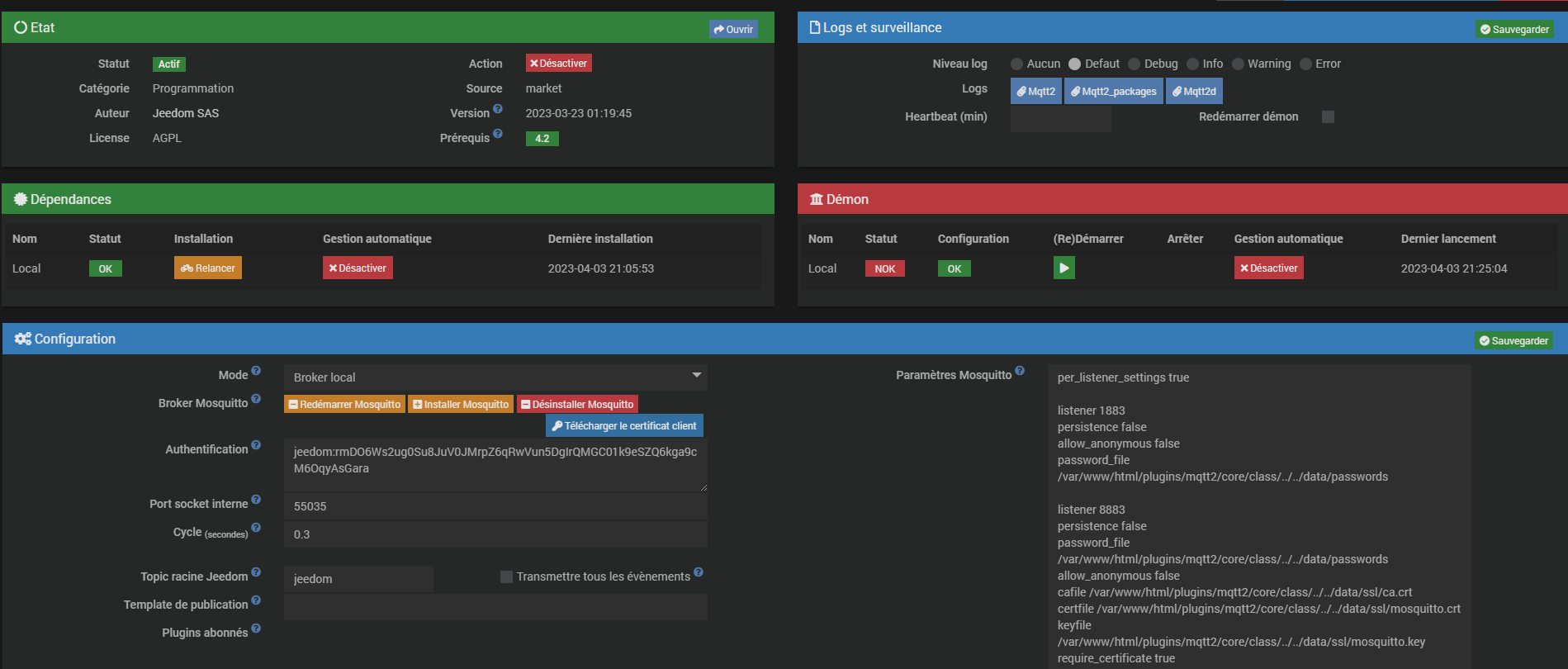Click Relancer to reinstall dependencies
1568x669 pixels.
208,268
